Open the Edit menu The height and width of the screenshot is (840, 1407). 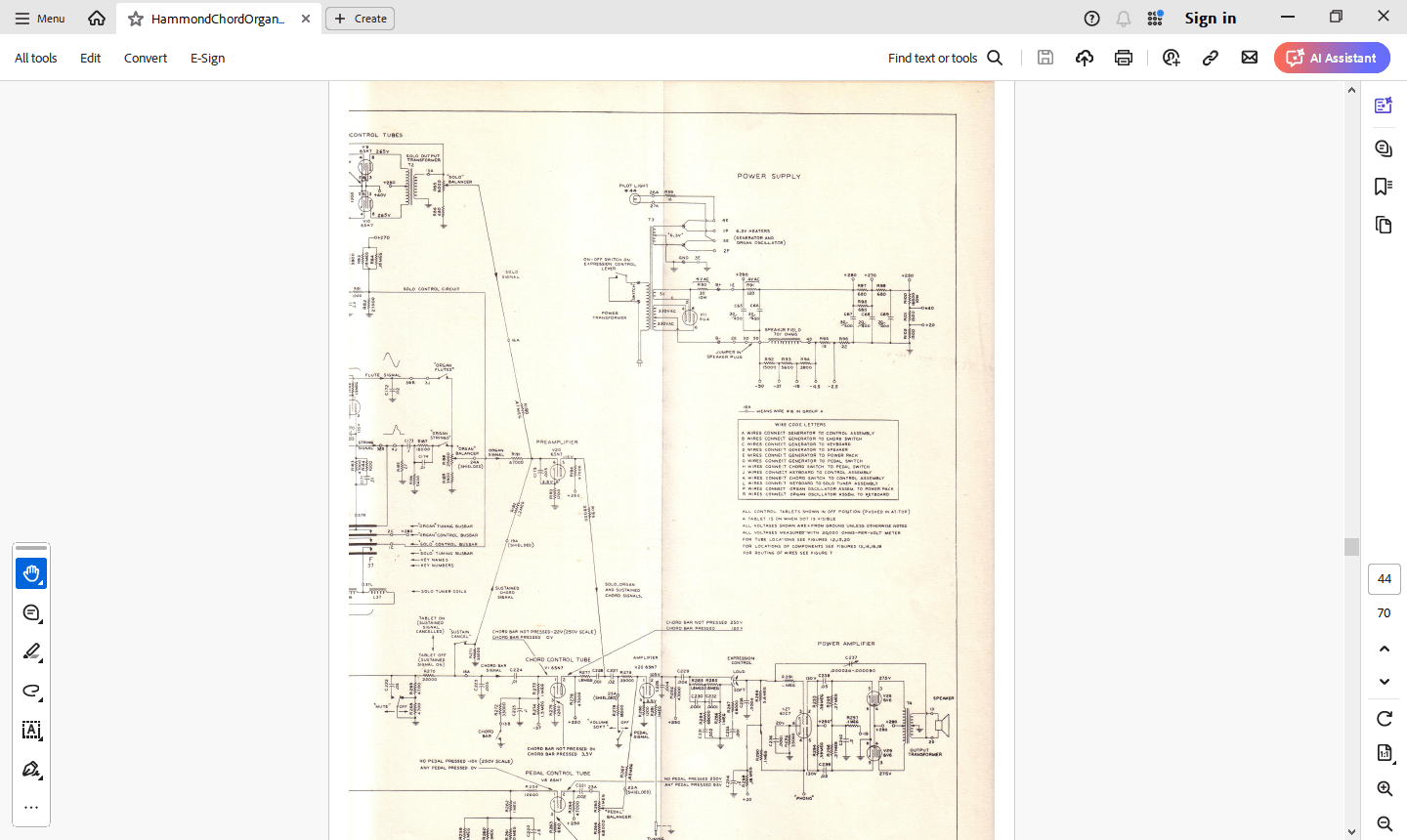coord(91,58)
